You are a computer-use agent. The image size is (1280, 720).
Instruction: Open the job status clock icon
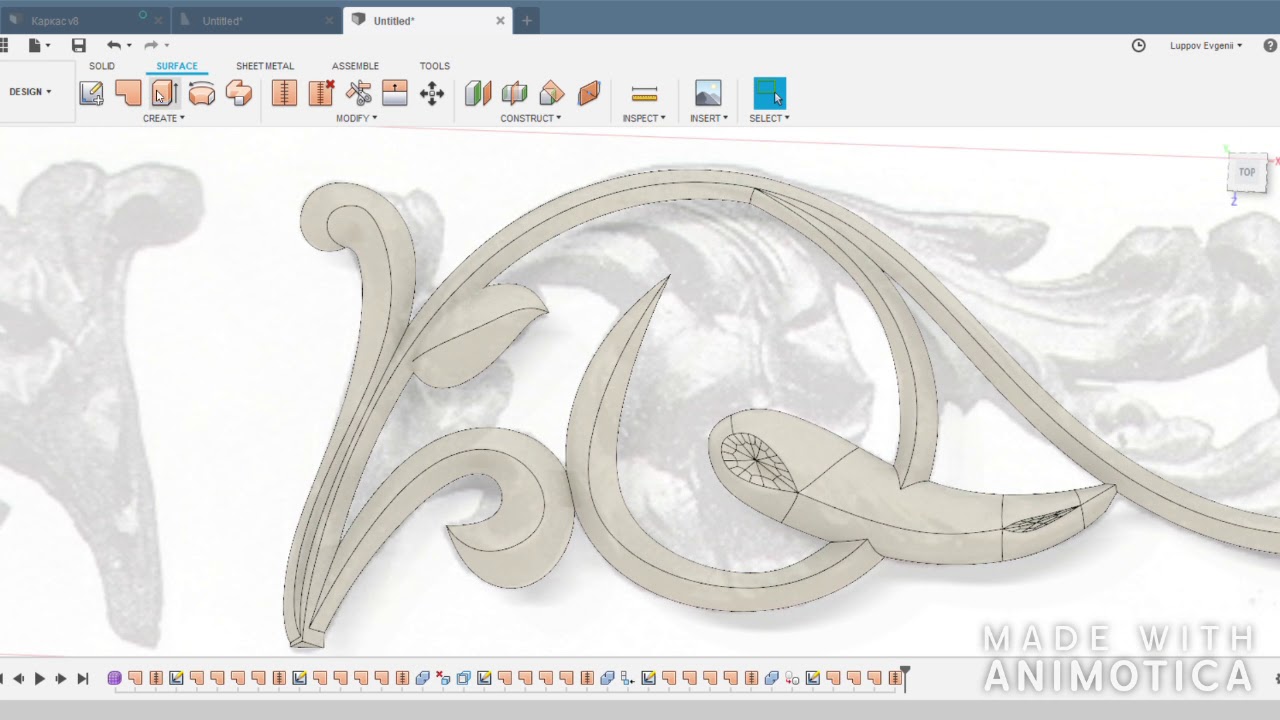(x=1138, y=45)
